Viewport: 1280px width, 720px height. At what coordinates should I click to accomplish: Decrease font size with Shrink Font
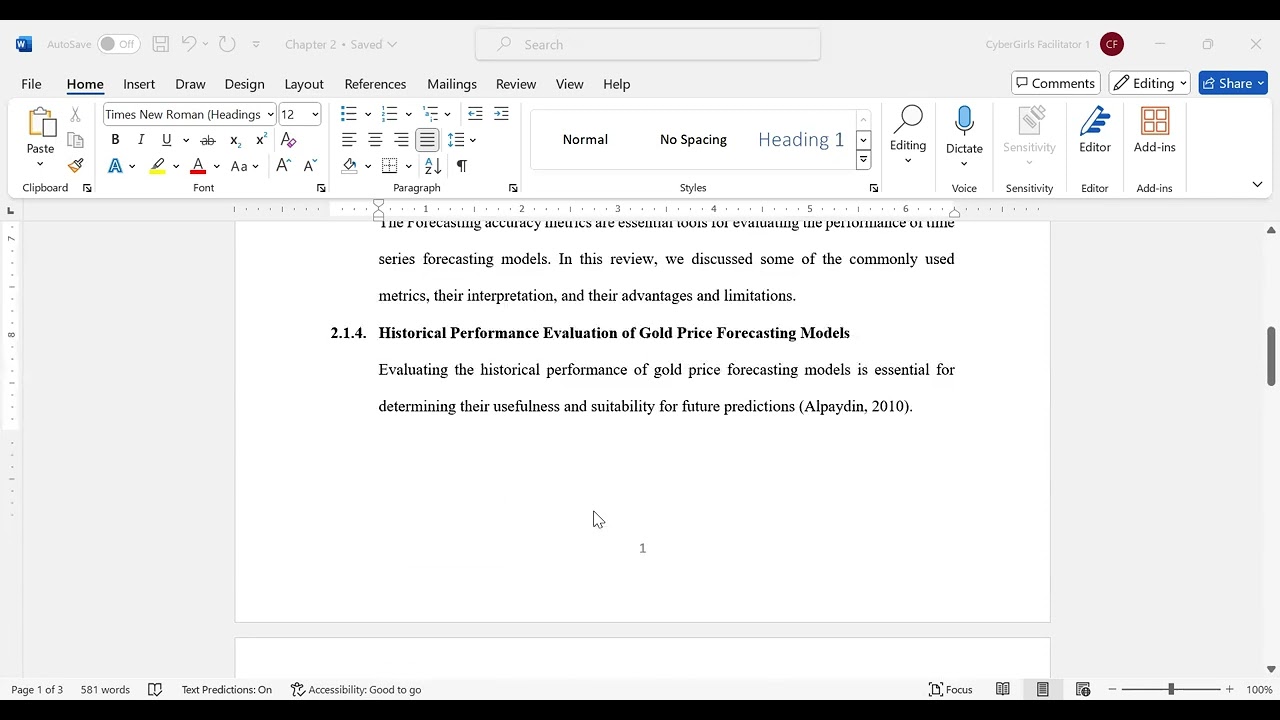(x=310, y=166)
